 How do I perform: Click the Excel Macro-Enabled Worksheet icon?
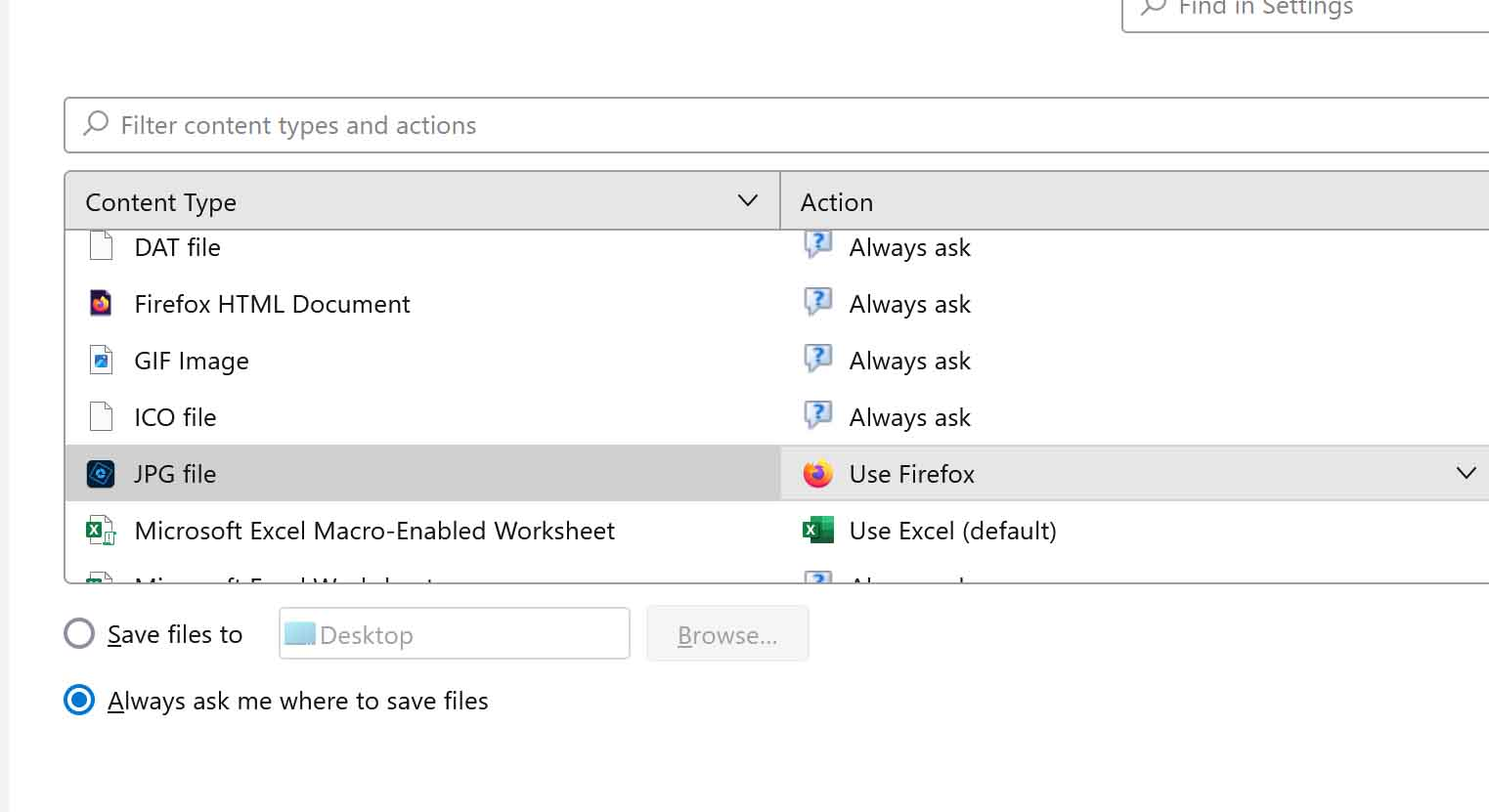(x=101, y=531)
